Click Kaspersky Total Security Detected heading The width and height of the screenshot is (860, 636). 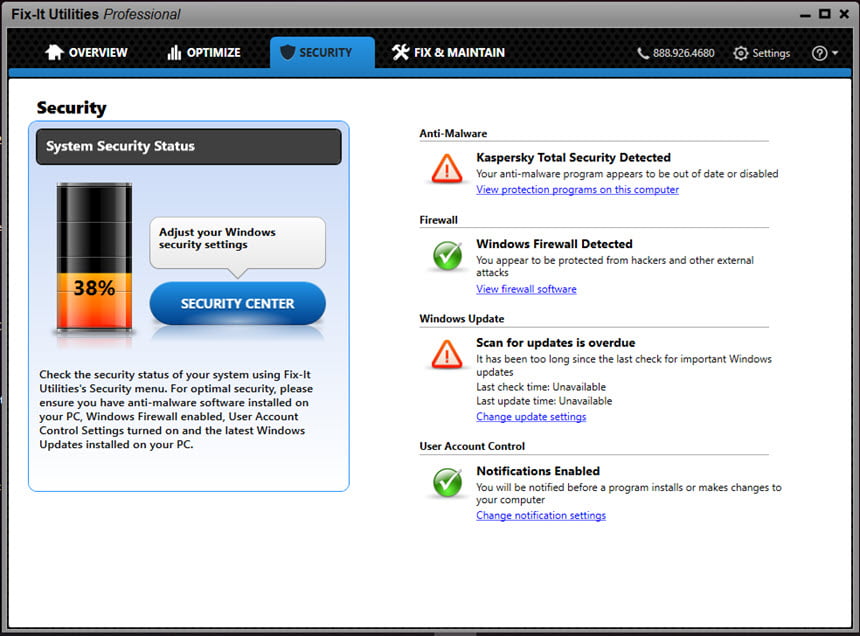click(573, 158)
